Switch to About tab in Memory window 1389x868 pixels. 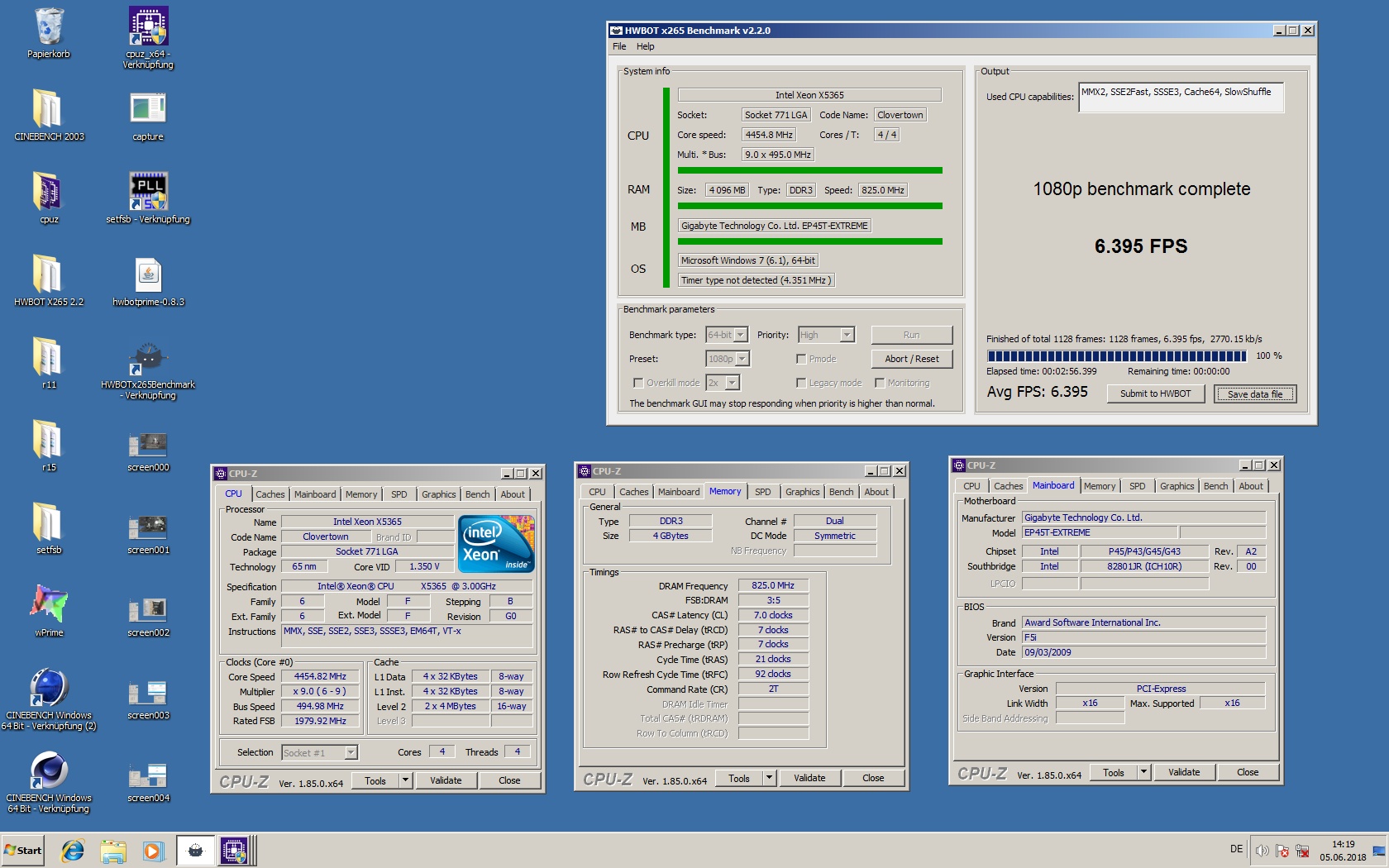pyautogui.click(x=876, y=492)
